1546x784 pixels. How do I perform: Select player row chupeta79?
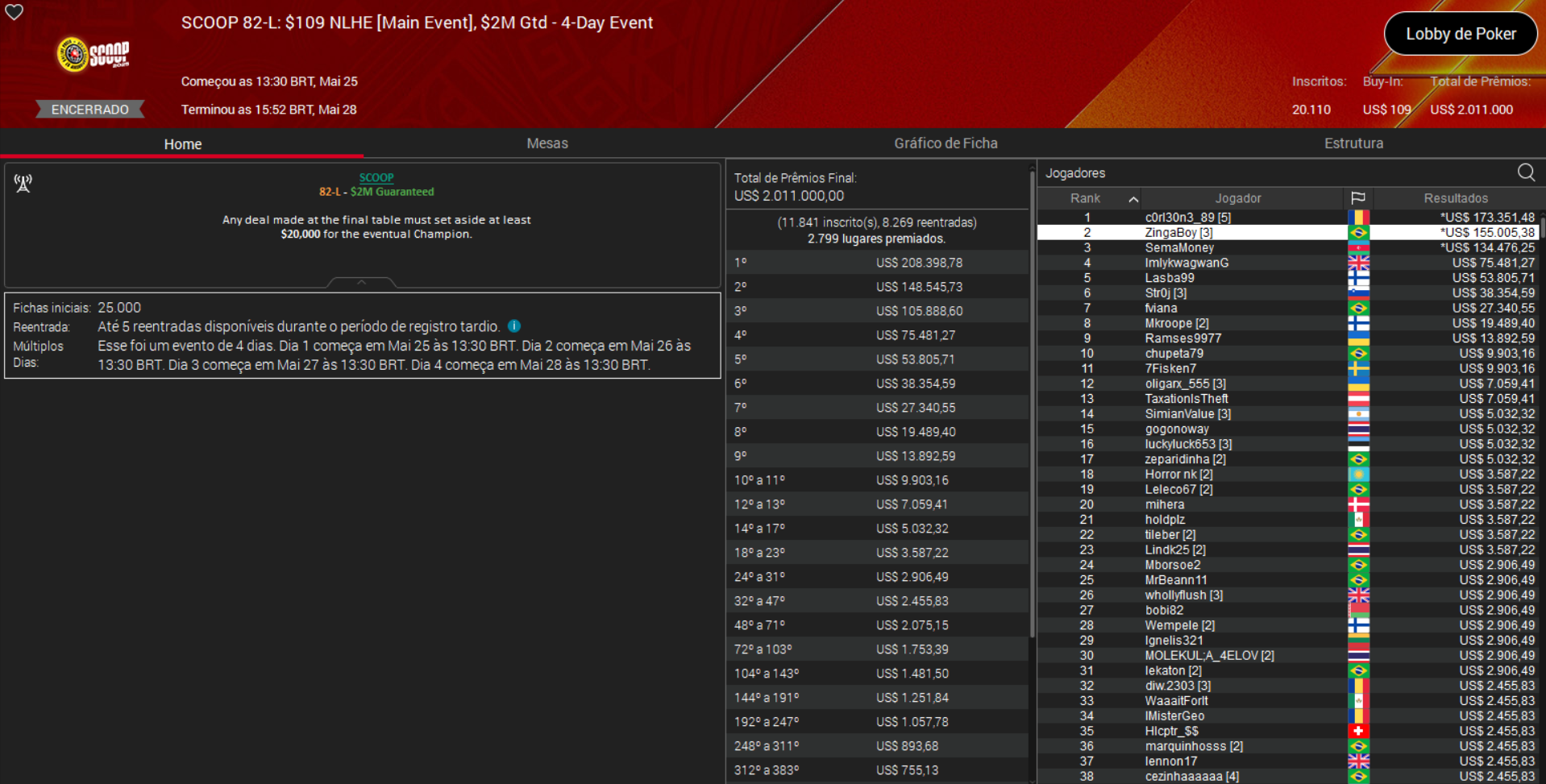(x=1288, y=354)
